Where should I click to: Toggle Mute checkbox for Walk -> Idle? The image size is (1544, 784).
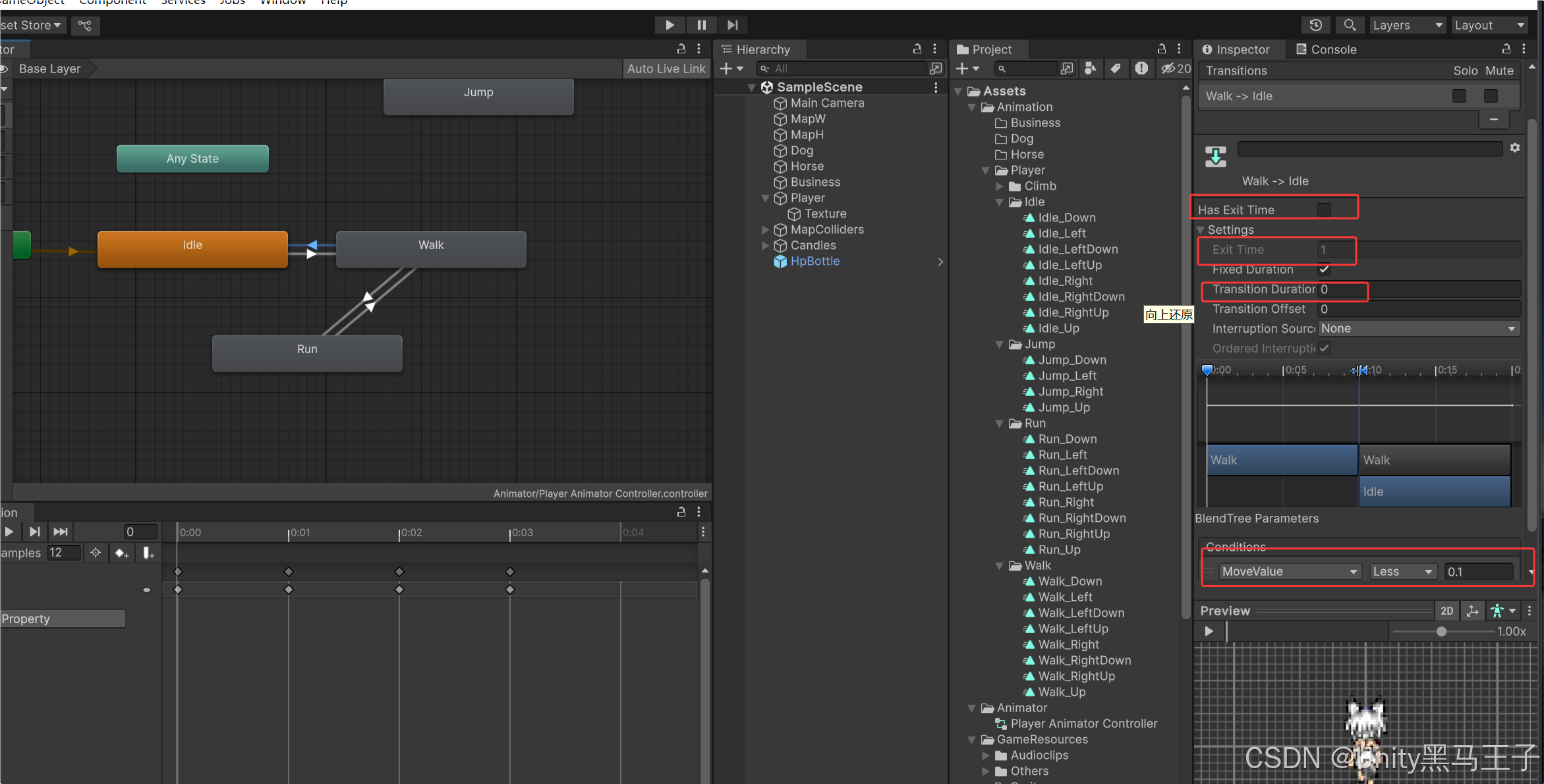(x=1491, y=96)
